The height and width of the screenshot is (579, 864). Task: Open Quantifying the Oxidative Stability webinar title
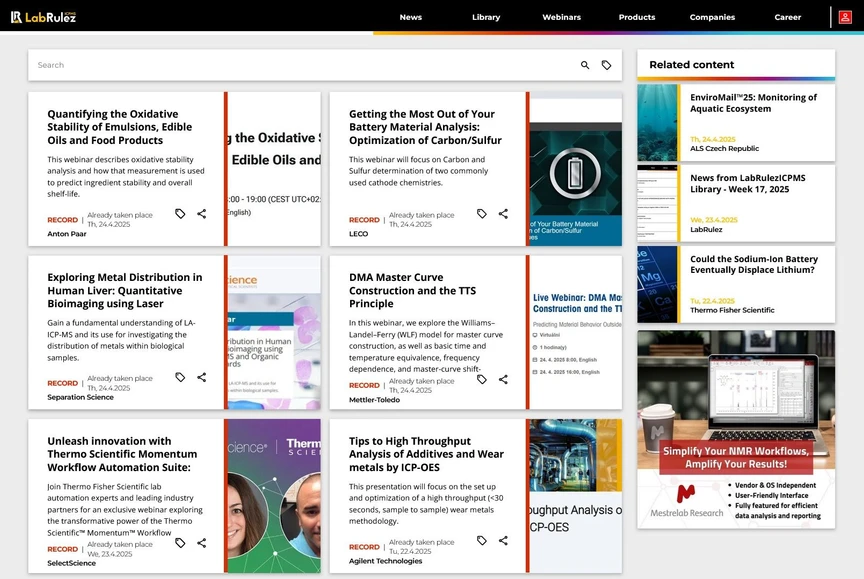coord(120,127)
